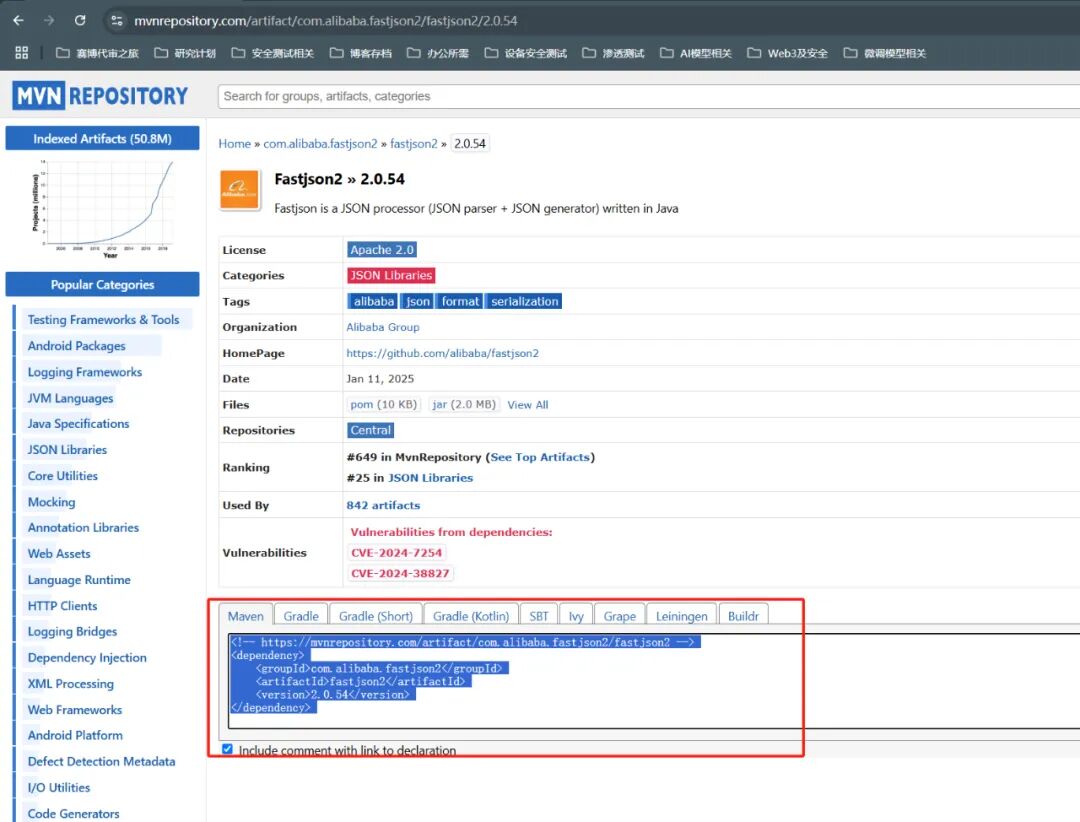Open the Web3及安全 bookmark folder
This screenshot has width=1080, height=822.
787,53
